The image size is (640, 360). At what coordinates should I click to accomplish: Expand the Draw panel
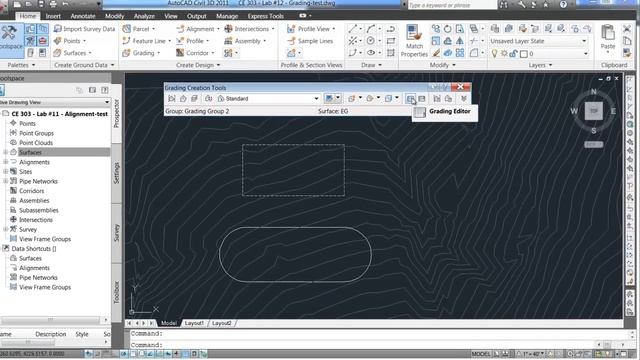point(371,65)
